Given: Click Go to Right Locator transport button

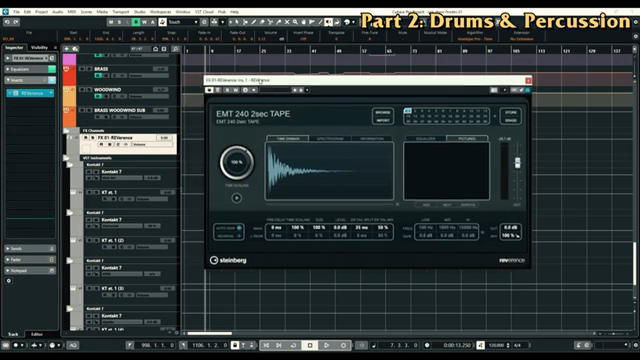Looking at the screenshot, I should pyautogui.click(x=279, y=345).
